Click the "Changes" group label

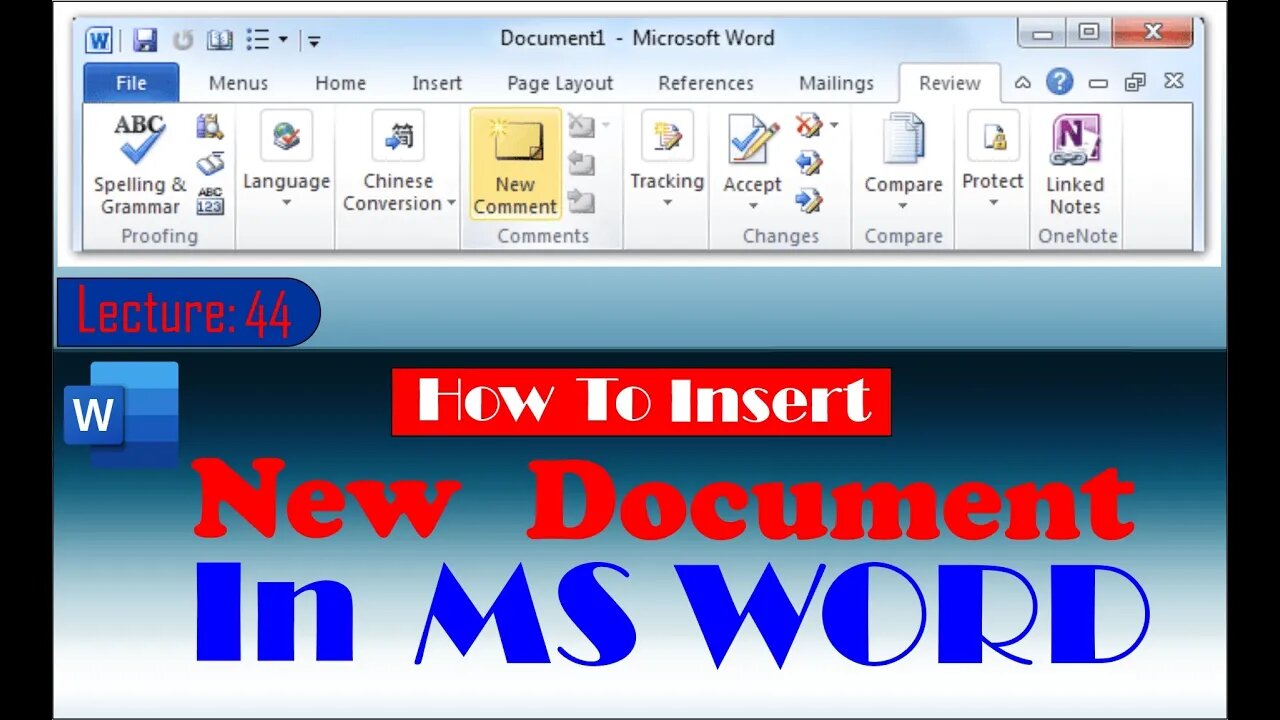tap(781, 236)
